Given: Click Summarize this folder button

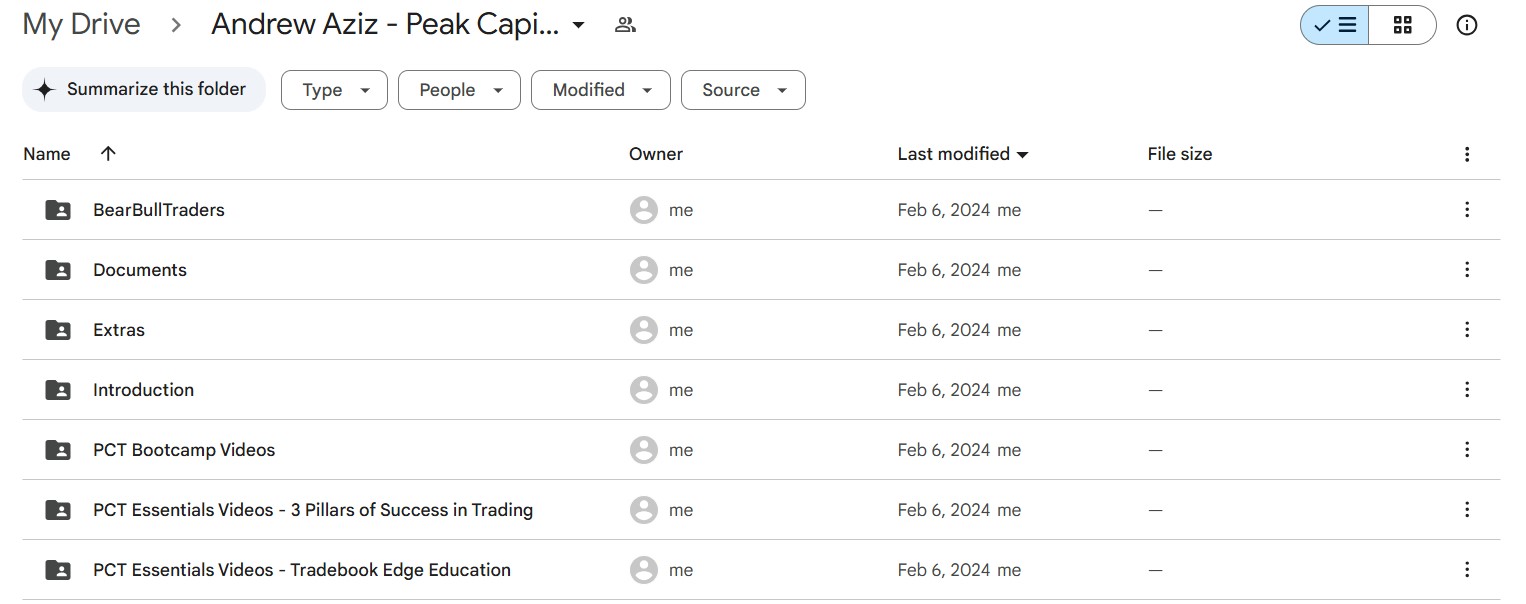Looking at the screenshot, I should (x=144, y=90).
